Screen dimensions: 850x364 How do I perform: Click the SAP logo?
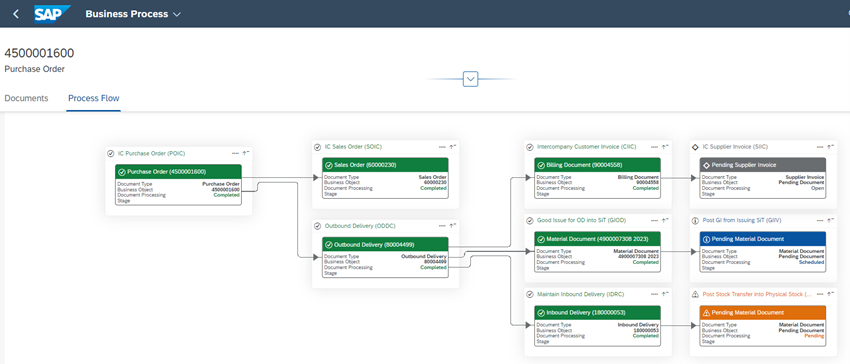(53, 14)
